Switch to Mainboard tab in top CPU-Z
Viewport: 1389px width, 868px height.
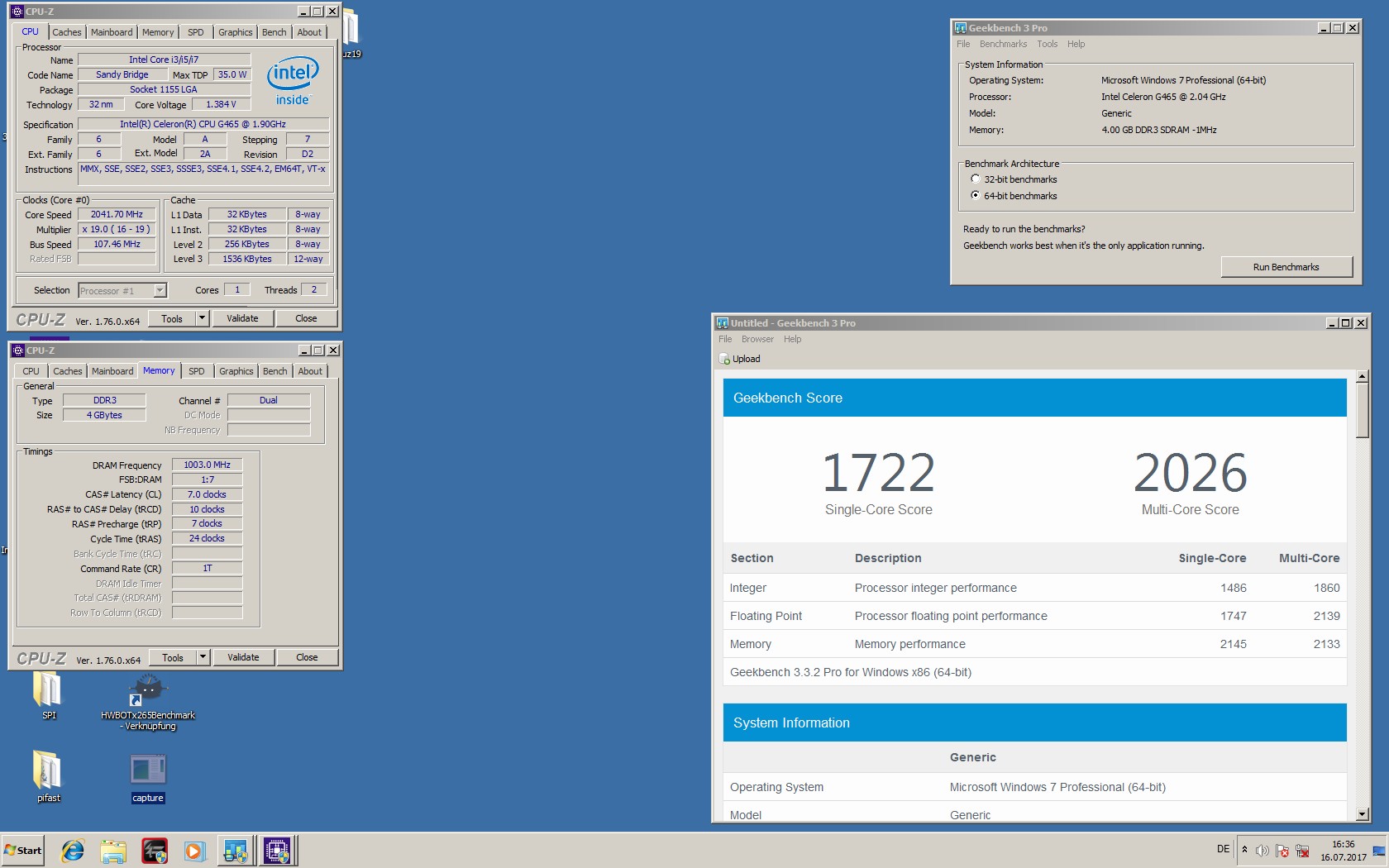point(112,32)
